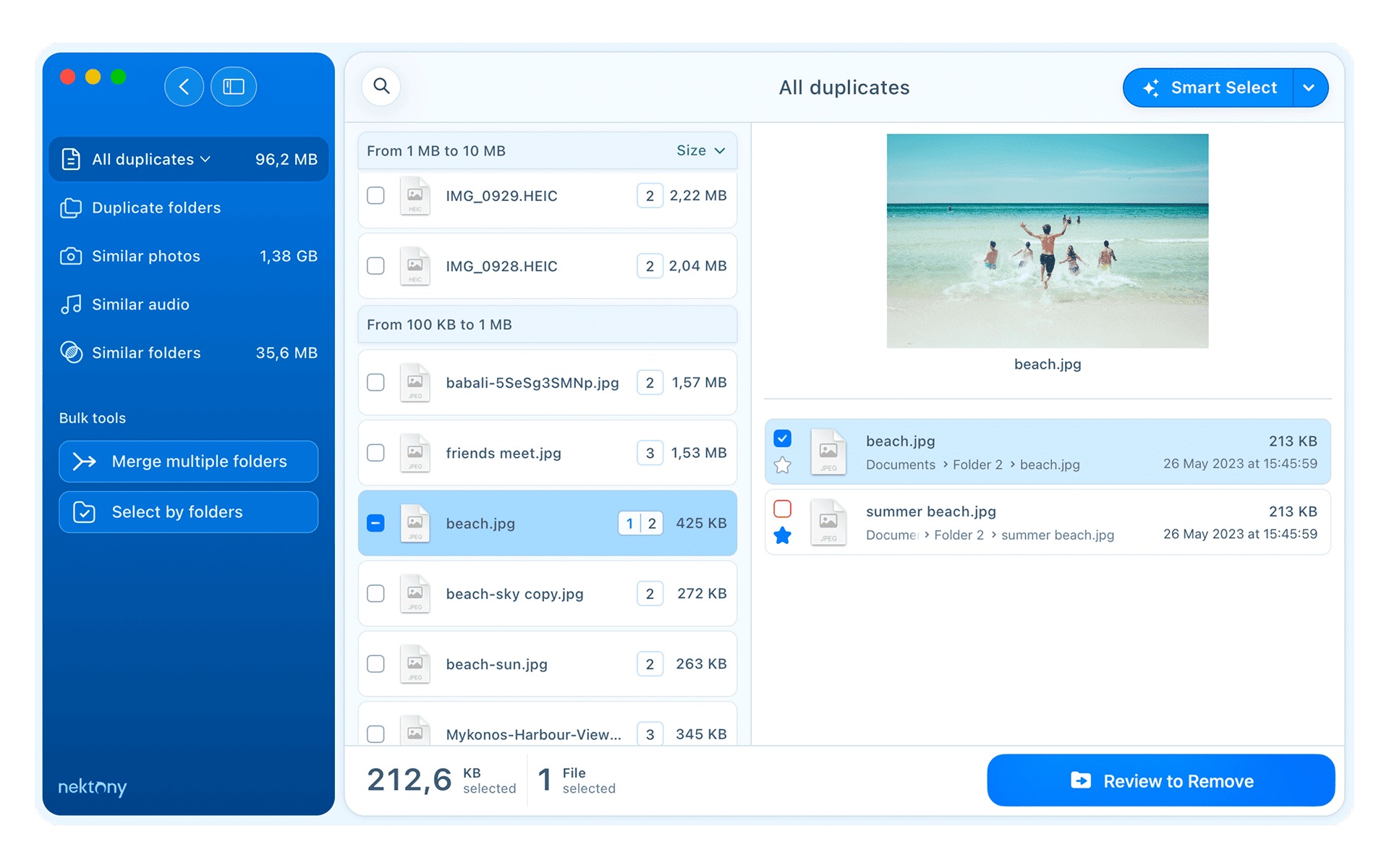This screenshot has height=868, width=1389.
Task: Check the friends meet.jpg checkbox
Action: coord(375,453)
